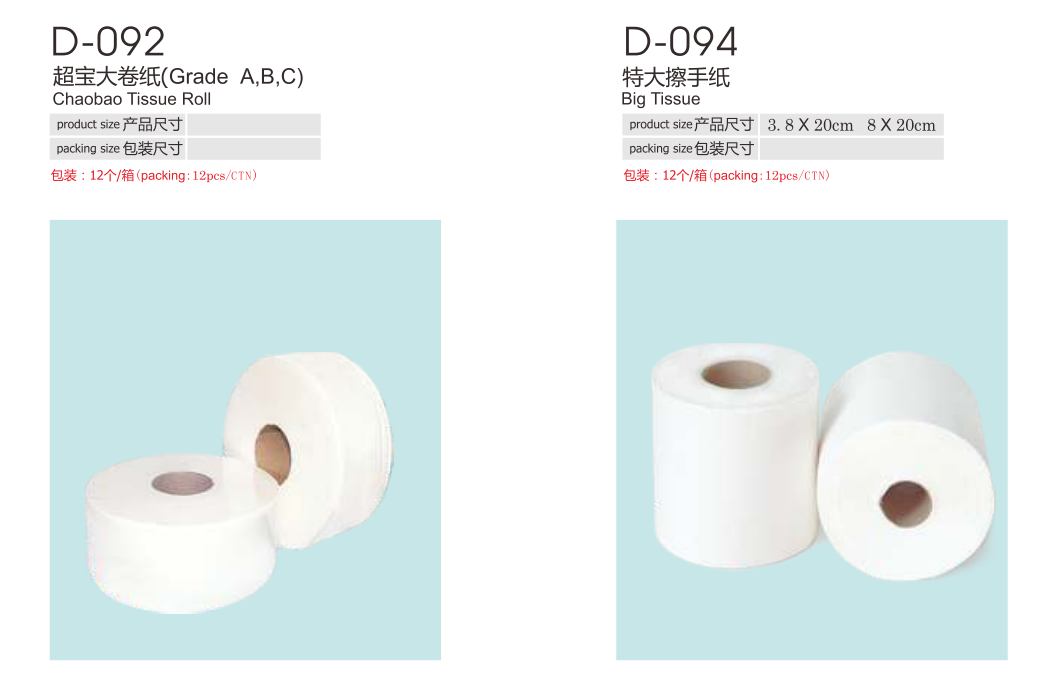Open the Chaobao Tissue Roll product photo

(x=245, y=440)
